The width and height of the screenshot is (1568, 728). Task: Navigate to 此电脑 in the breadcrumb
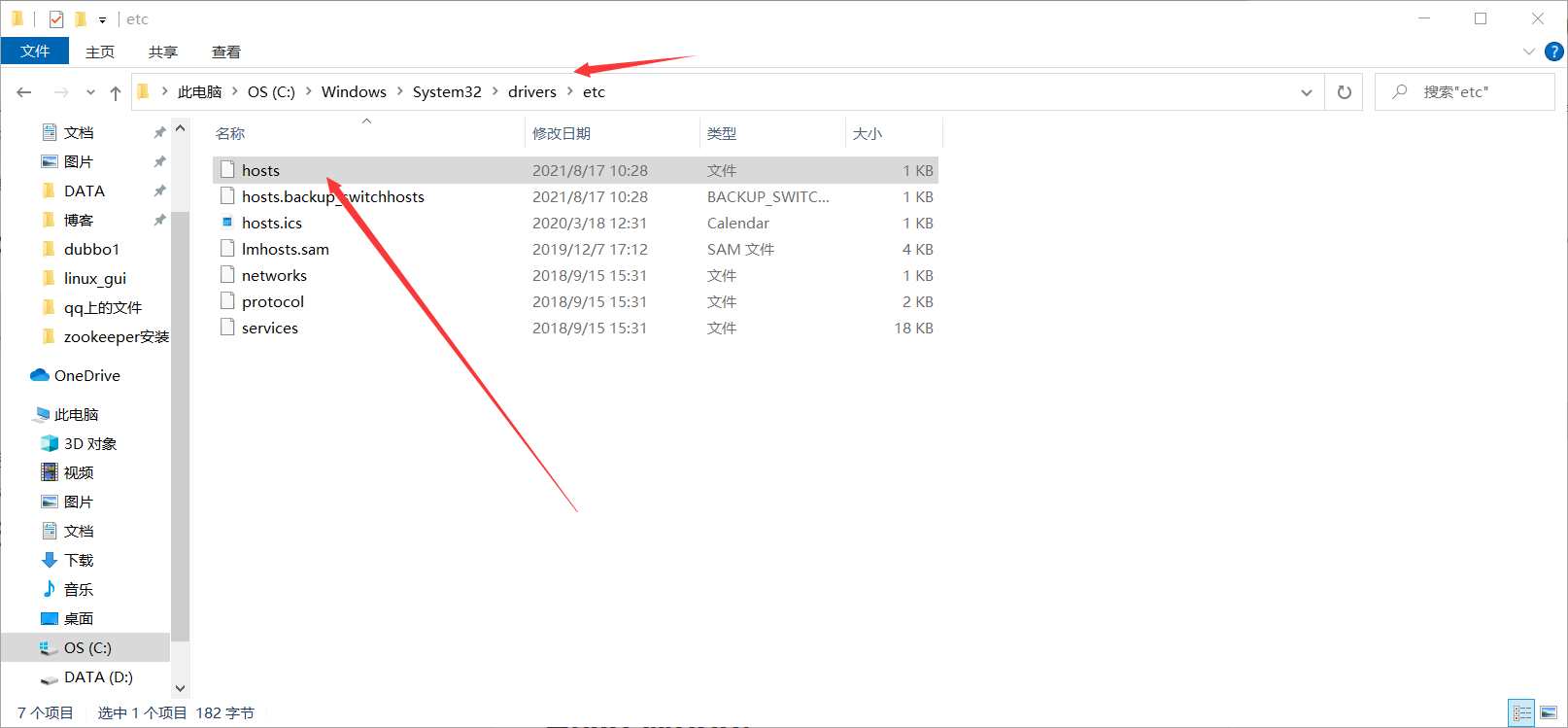(x=199, y=92)
